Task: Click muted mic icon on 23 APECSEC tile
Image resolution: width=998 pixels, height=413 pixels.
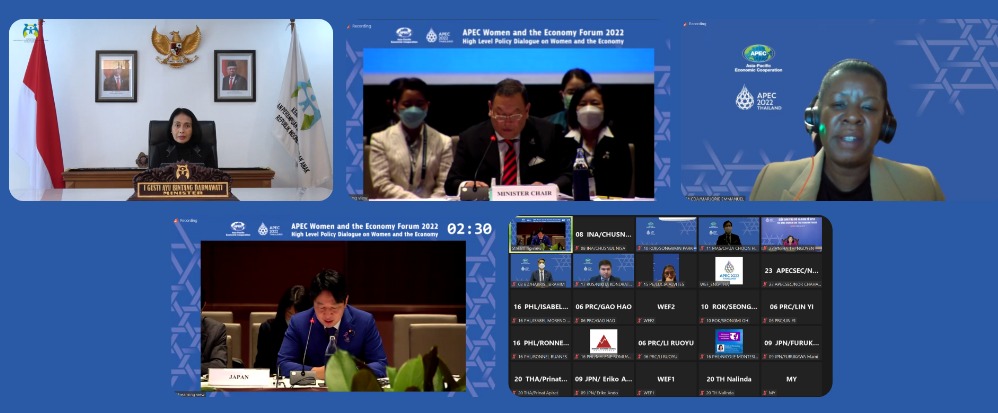Action: [766, 284]
